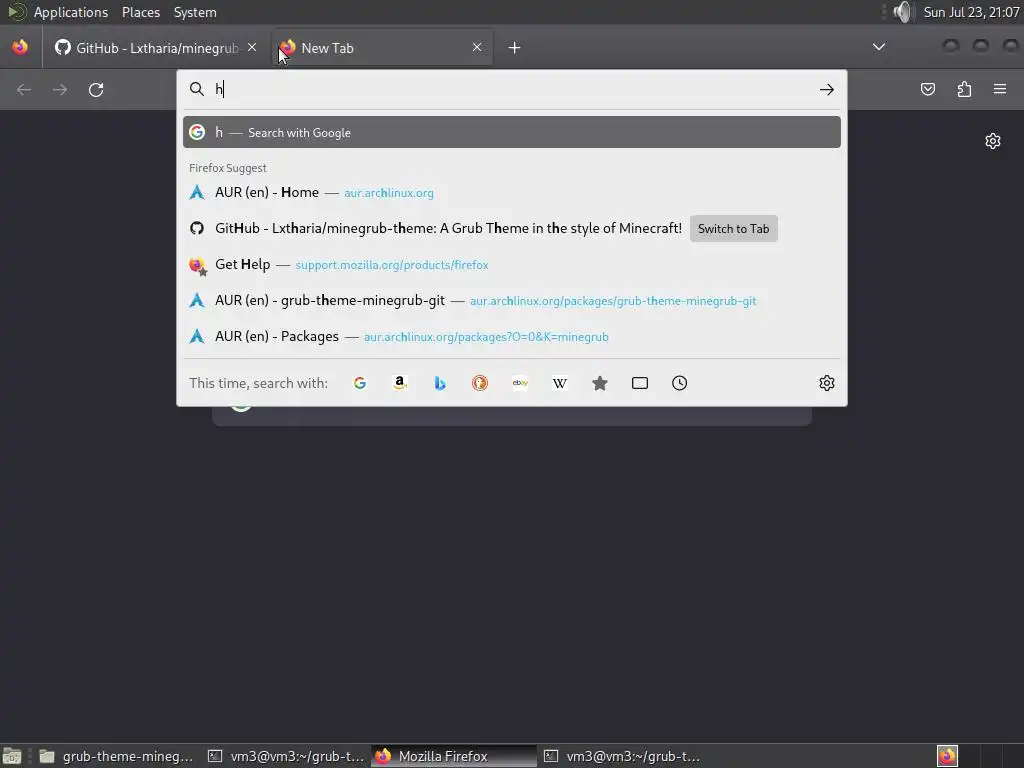The height and width of the screenshot is (768, 1024).
Task: Click into the address bar text field
Action: tap(513, 89)
